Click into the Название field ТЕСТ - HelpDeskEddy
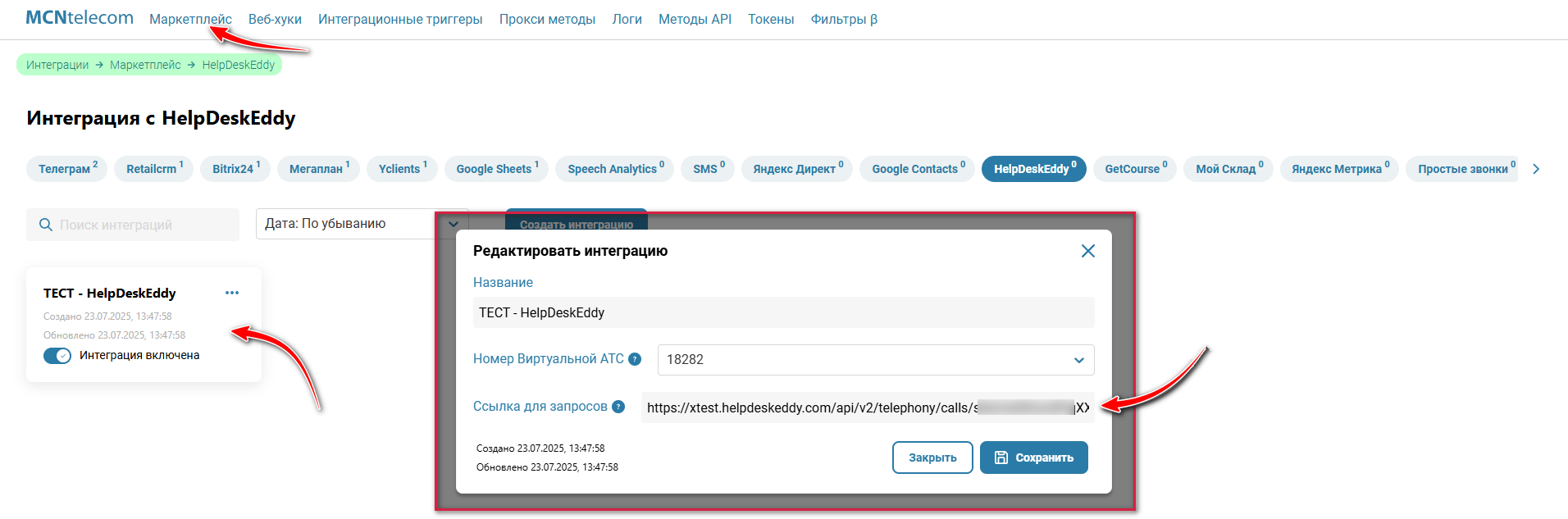1568x519 pixels. pos(783,312)
